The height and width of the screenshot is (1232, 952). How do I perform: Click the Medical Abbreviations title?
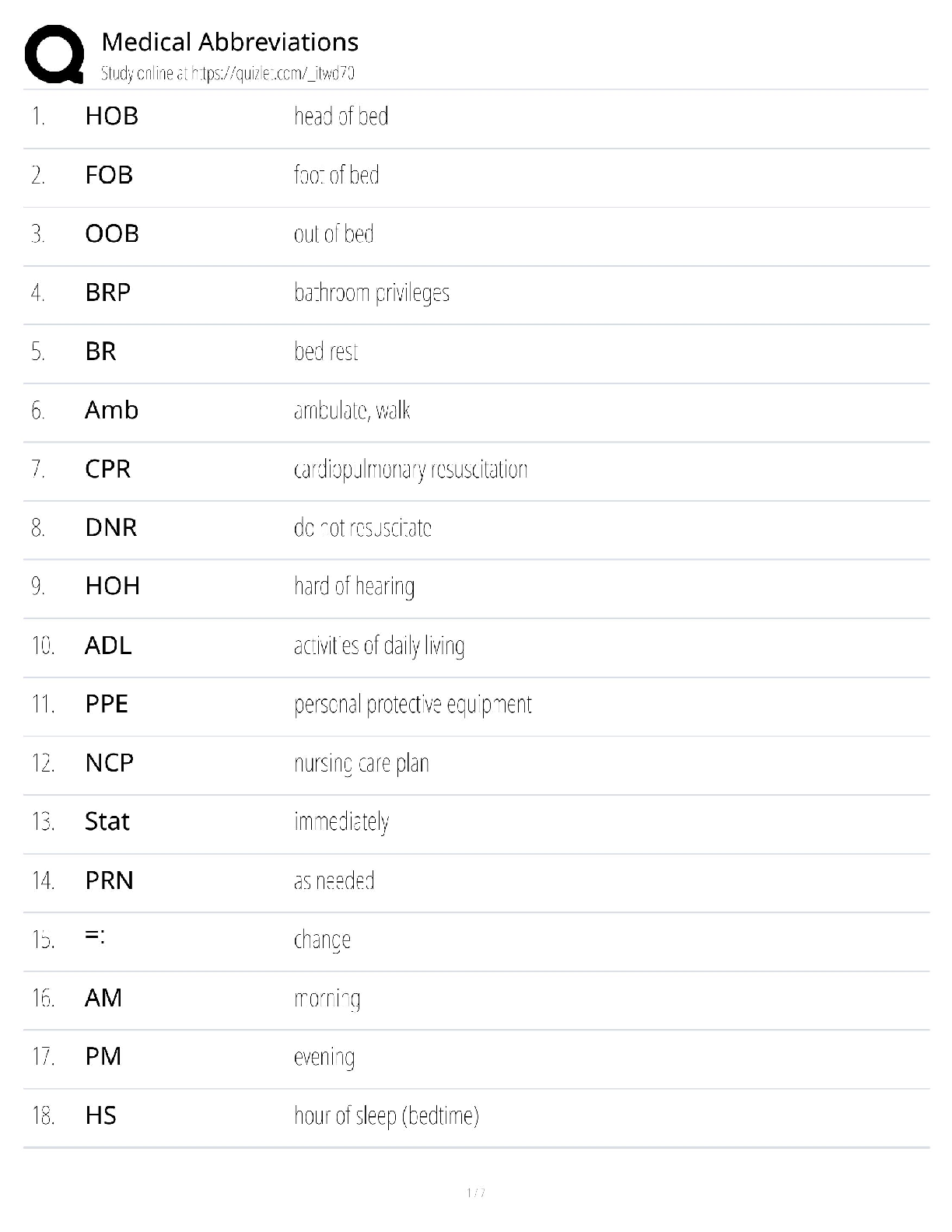tap(229, 41)
